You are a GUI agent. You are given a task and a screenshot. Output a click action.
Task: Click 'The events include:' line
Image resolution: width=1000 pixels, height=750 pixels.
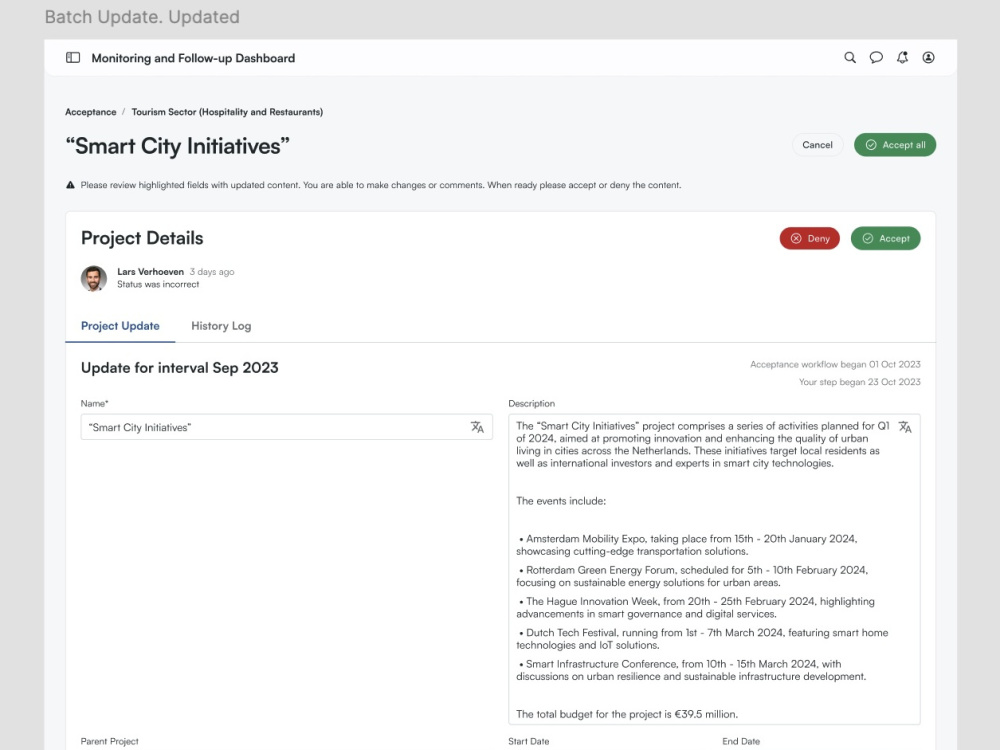click(561, 501)
